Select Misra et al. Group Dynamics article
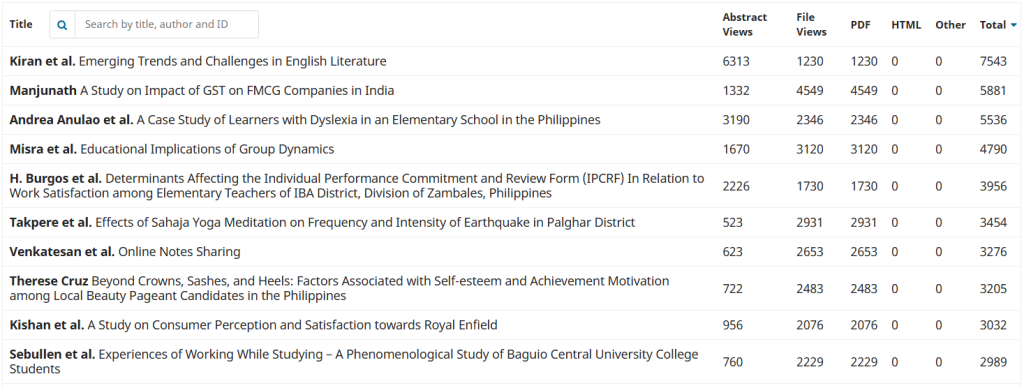Viewport: 1024px width, 388px height. pyautogui.click(x=172, y=150)
